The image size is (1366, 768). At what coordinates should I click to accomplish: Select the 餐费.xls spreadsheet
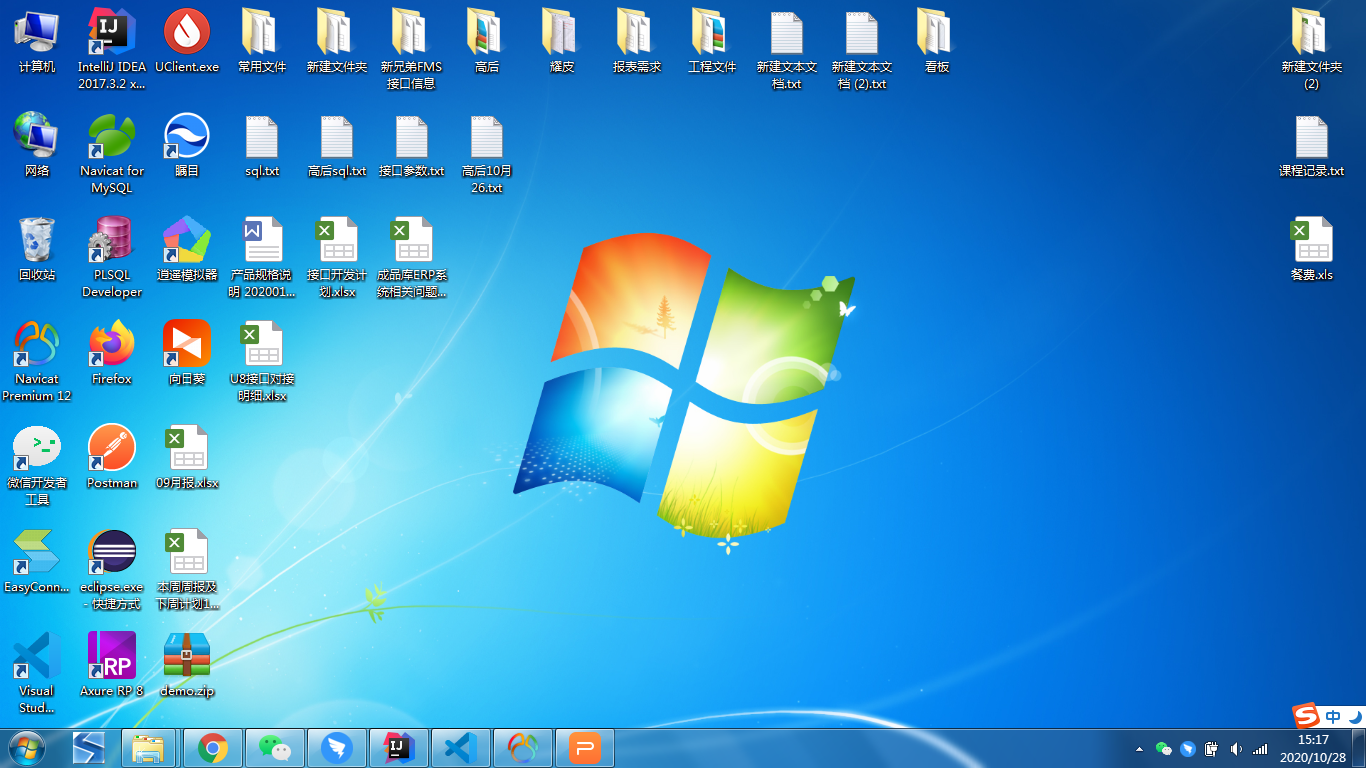(1311, 250)
